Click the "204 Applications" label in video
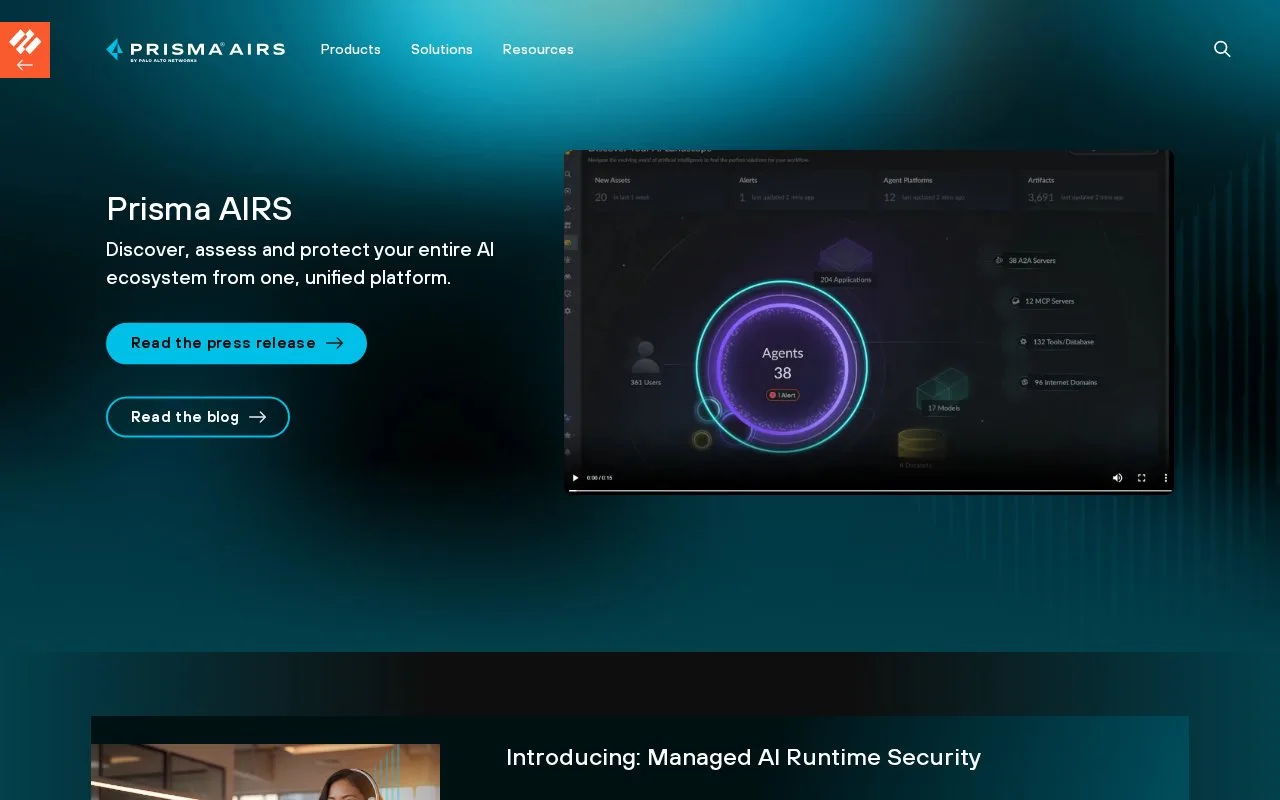The width and height of the screenshot is (1280, 800). 846,280
